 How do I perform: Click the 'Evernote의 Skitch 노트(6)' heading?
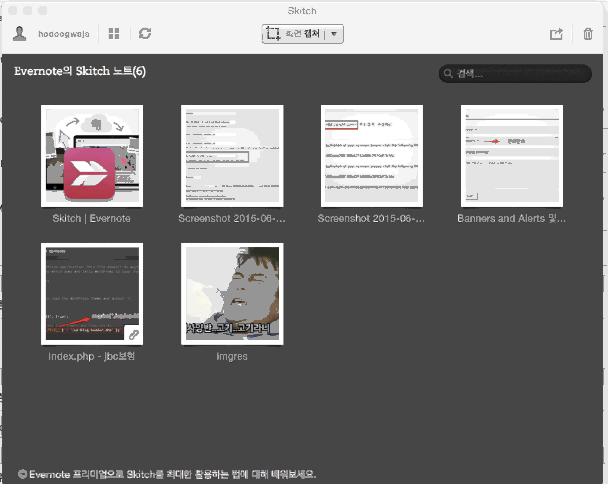pyautogui.click(x=80, y=71)
